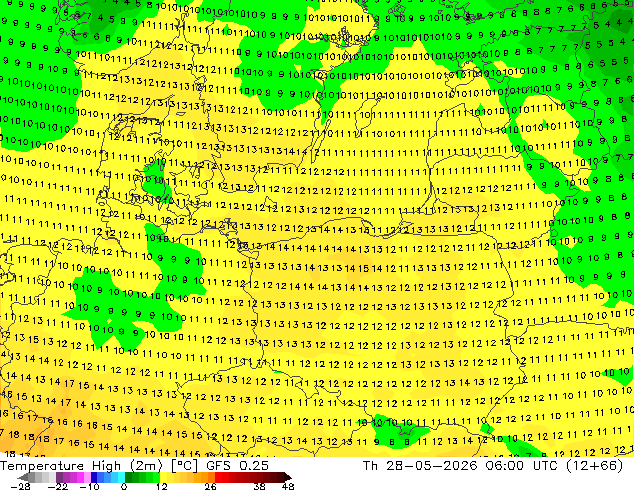
Task: Click the '48' legend scale value
Action: pyautogui.click(x=288, y=486)
